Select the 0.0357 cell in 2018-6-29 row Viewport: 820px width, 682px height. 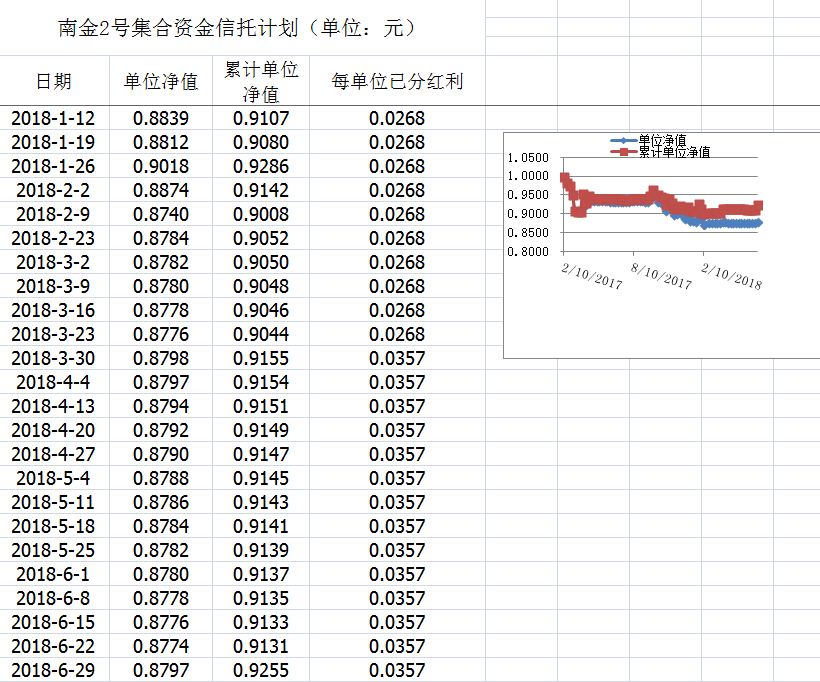[x=397, y=670]
